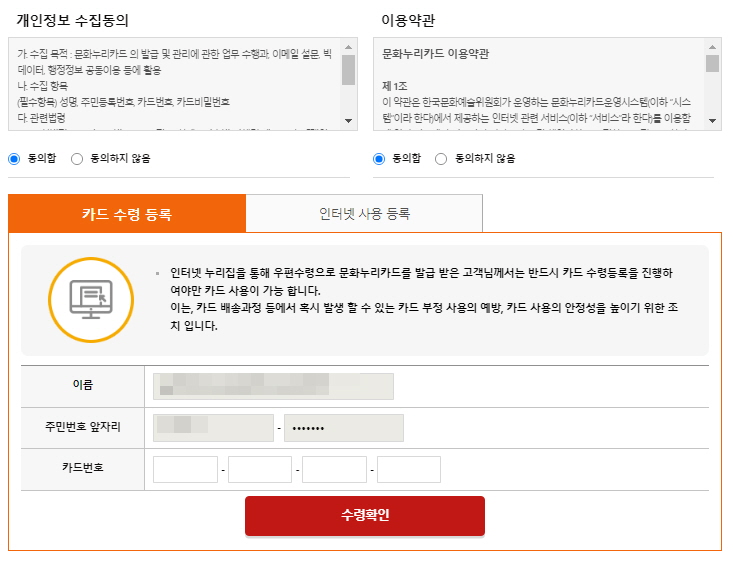Viewport: 733px width, 561px height.
Task: Click the 나. 수집 항목 line
Action: coord(43,86)
